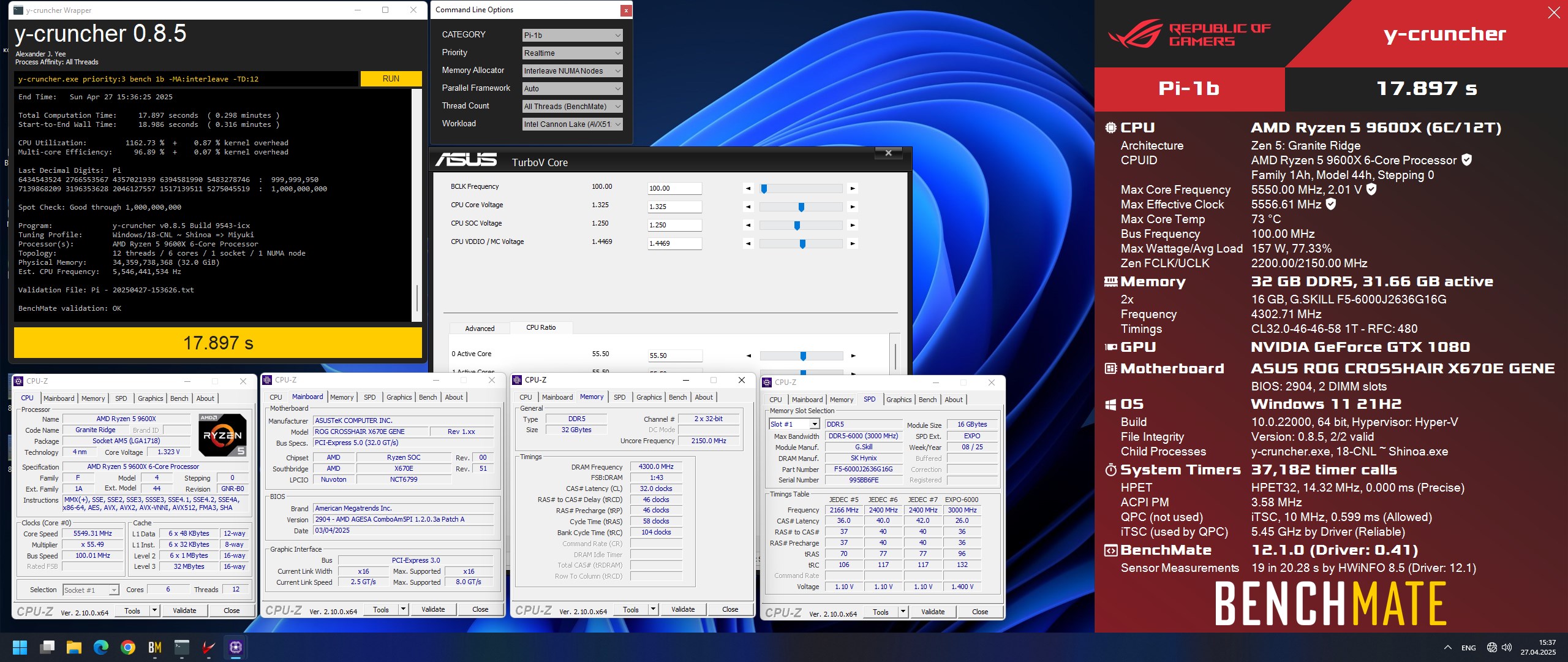Screen dimensions: 1568x662
Task: Decrease CPU VDDIO / MC Voltage with the left arrow
Action: (x=748, y=244)
